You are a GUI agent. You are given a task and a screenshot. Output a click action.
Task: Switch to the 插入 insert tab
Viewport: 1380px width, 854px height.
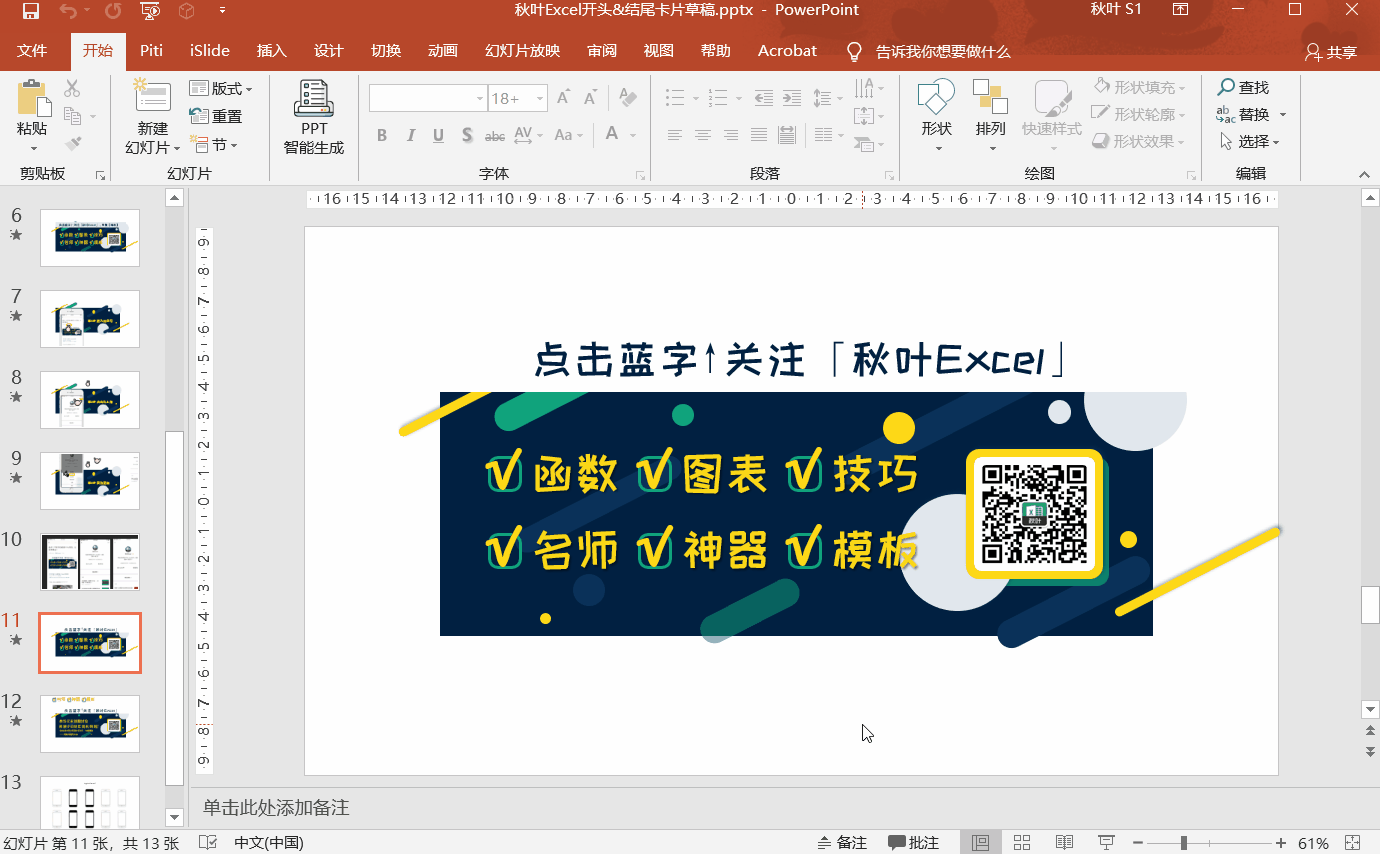(x=271, y=51)
